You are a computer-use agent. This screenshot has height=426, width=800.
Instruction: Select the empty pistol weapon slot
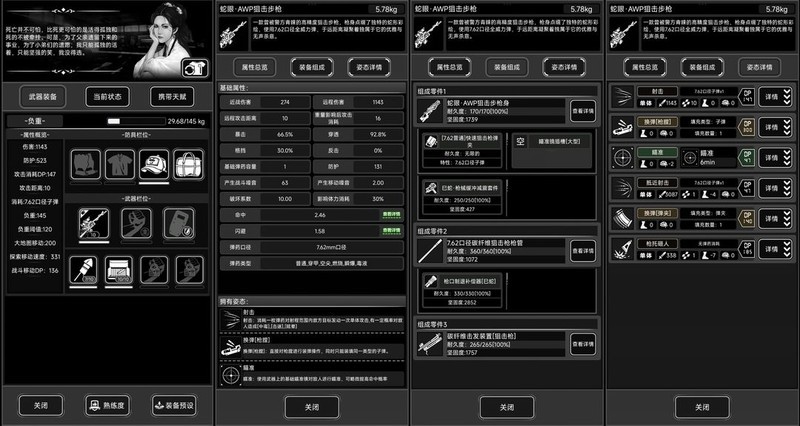136,223
